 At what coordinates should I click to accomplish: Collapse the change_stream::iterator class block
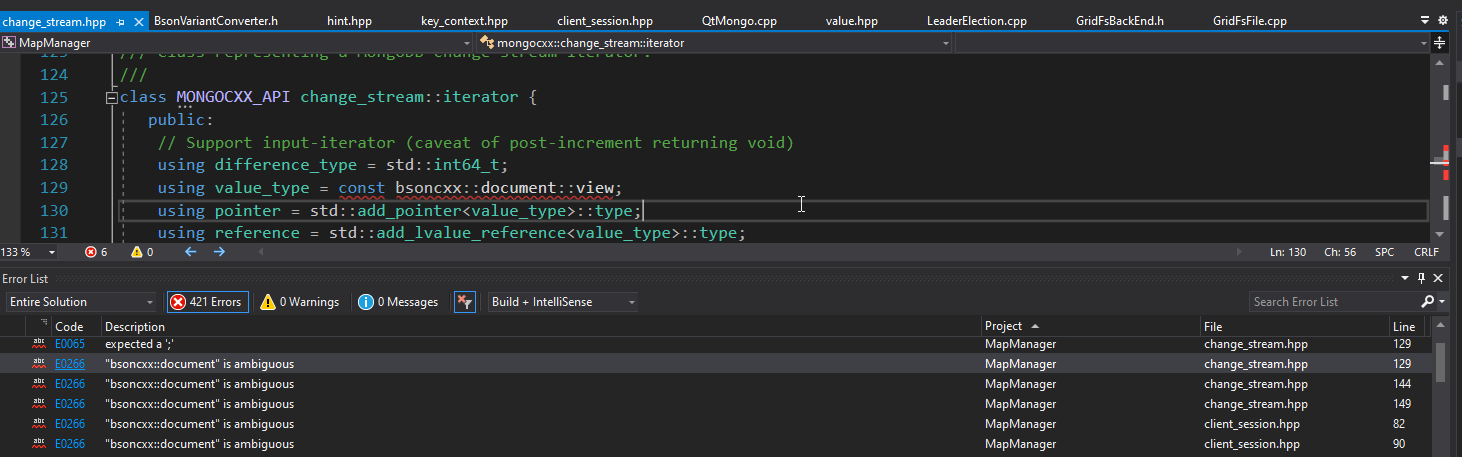[x=111, y=97]
